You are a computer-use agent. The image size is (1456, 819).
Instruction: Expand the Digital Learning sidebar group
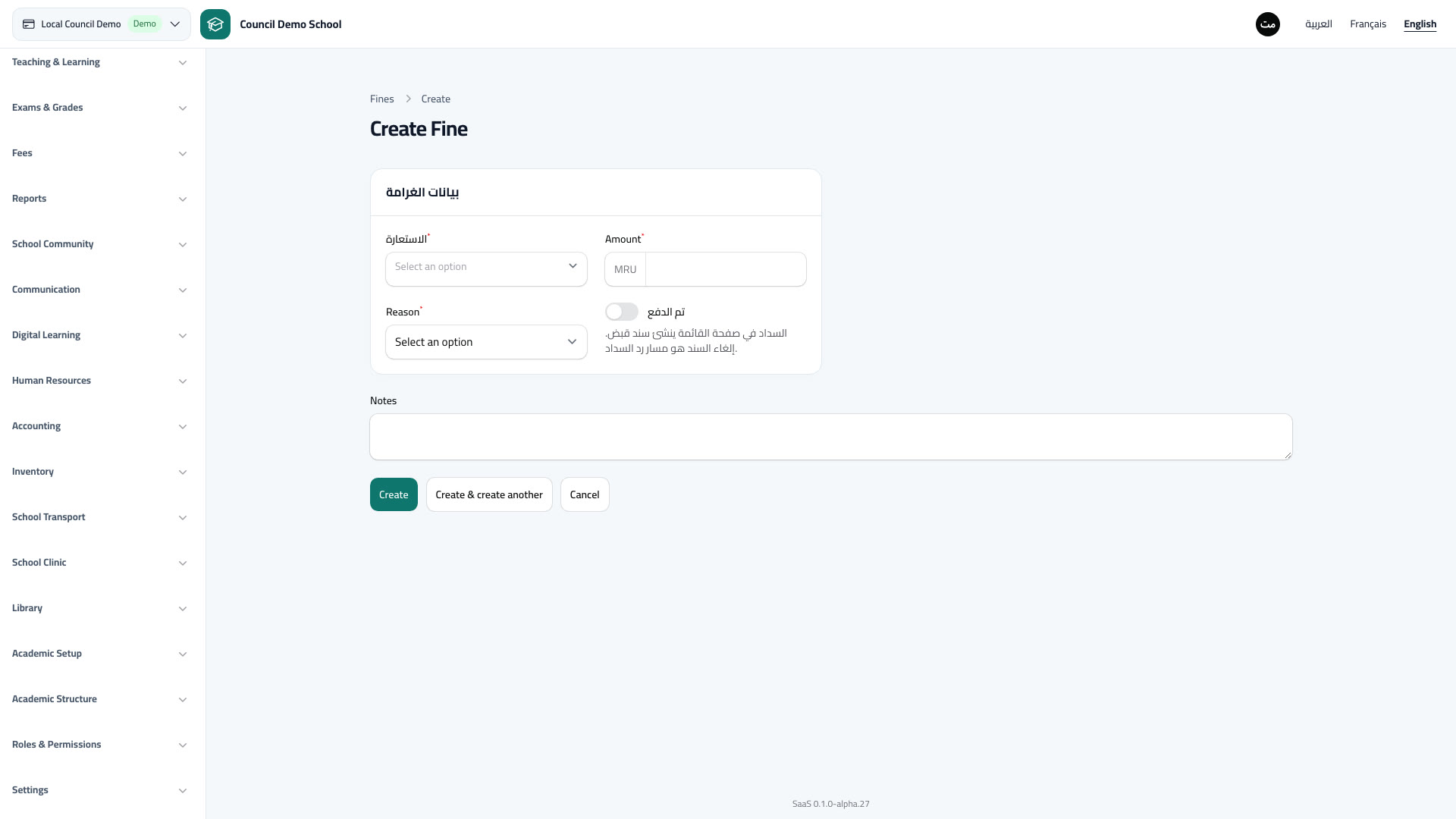(x=99, y=335)
